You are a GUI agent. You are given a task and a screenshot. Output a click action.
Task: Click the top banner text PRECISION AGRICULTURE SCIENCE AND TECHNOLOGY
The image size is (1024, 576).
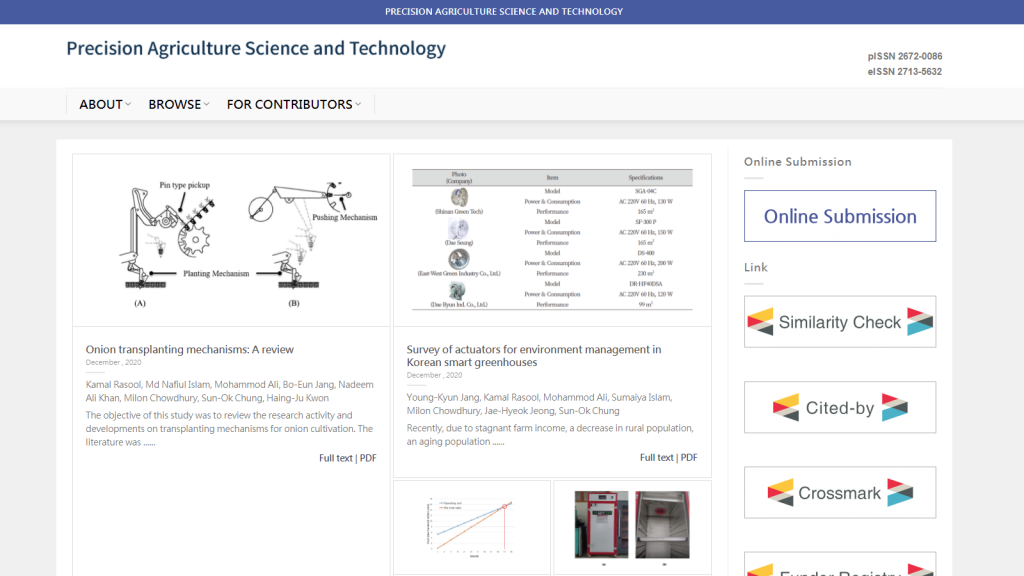pyautogui.click(x=504, y=12)
